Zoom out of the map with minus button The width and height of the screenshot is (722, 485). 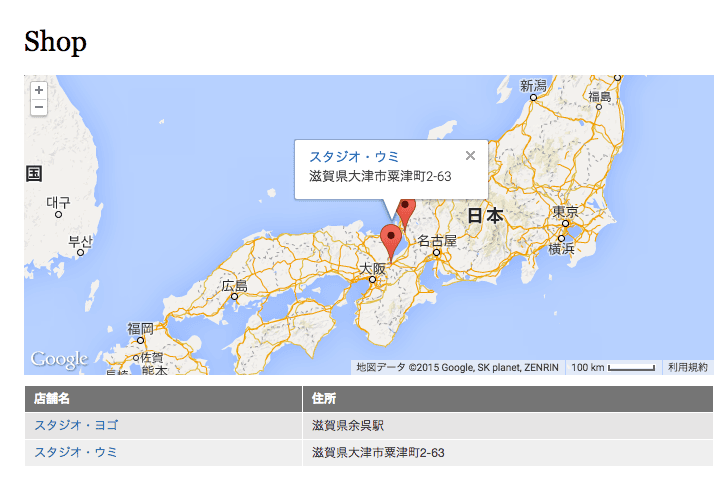tap(39, 107)
